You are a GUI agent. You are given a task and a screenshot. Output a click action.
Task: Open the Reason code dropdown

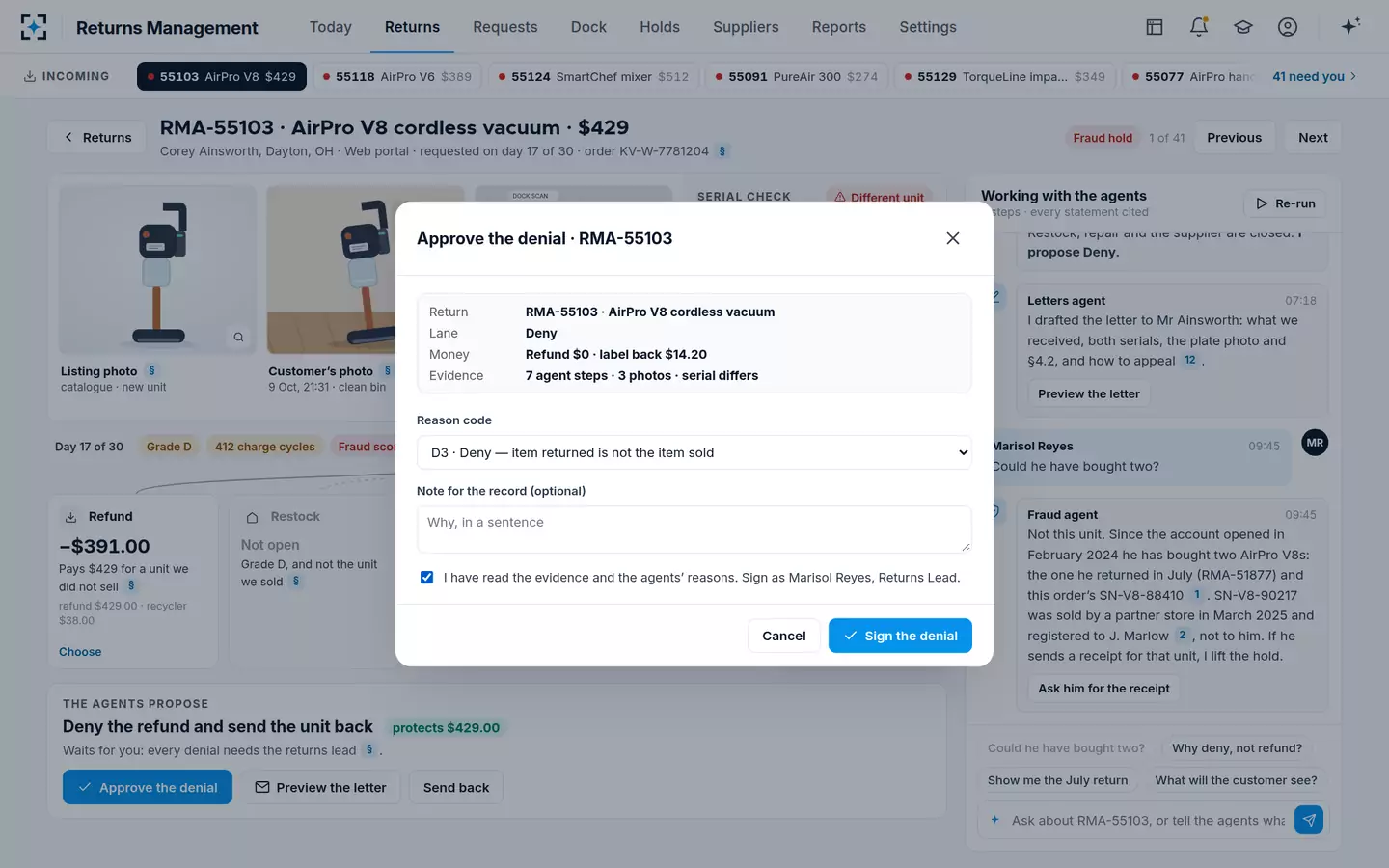tap(694, 452)
